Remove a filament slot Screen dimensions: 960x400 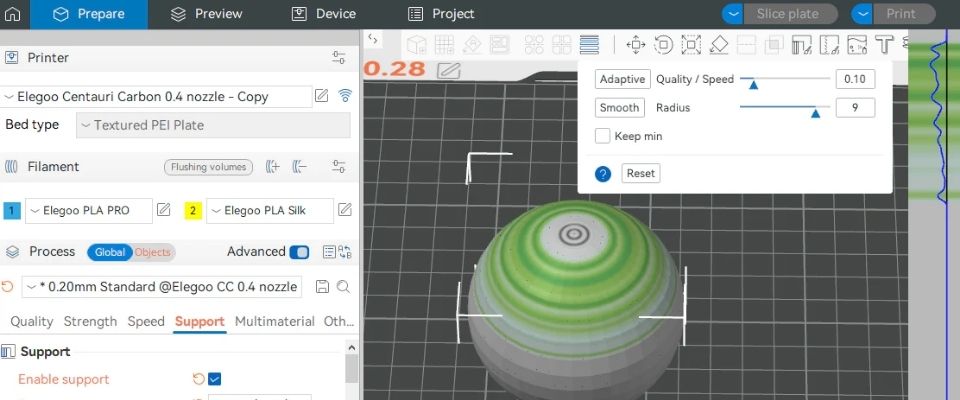pos(300,167)
